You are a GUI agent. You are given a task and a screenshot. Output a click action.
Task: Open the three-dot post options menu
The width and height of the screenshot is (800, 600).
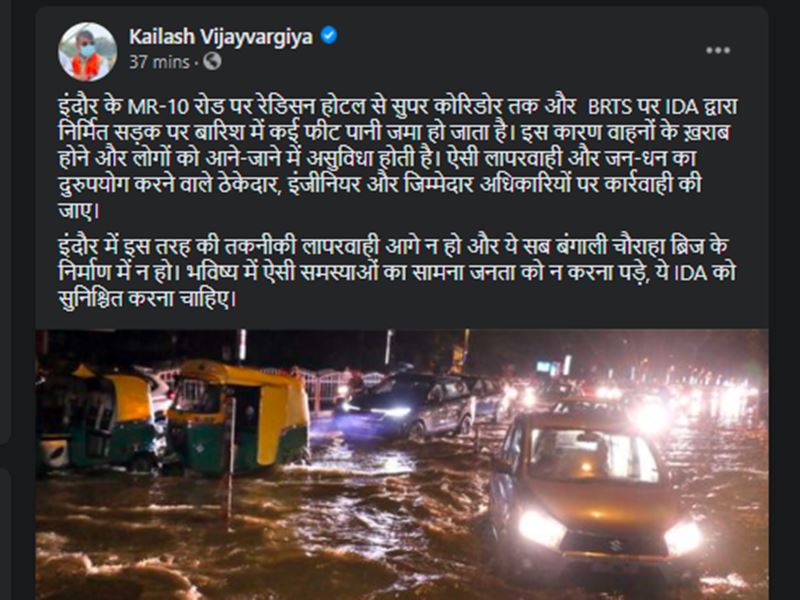pos(718,51)
